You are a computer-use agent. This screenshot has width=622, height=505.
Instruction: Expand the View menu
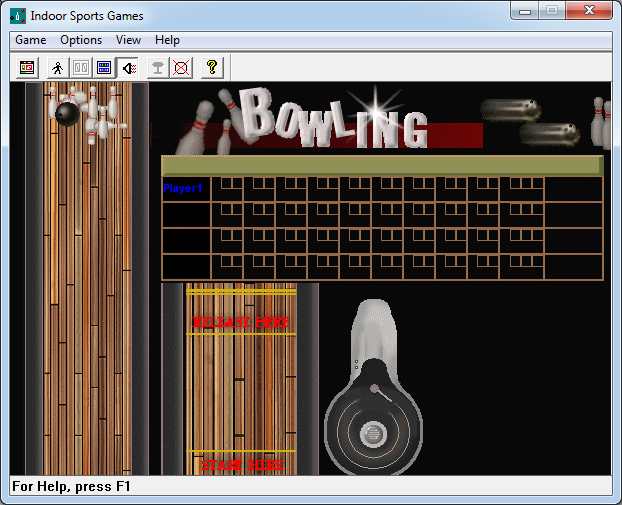coord(128,40)
